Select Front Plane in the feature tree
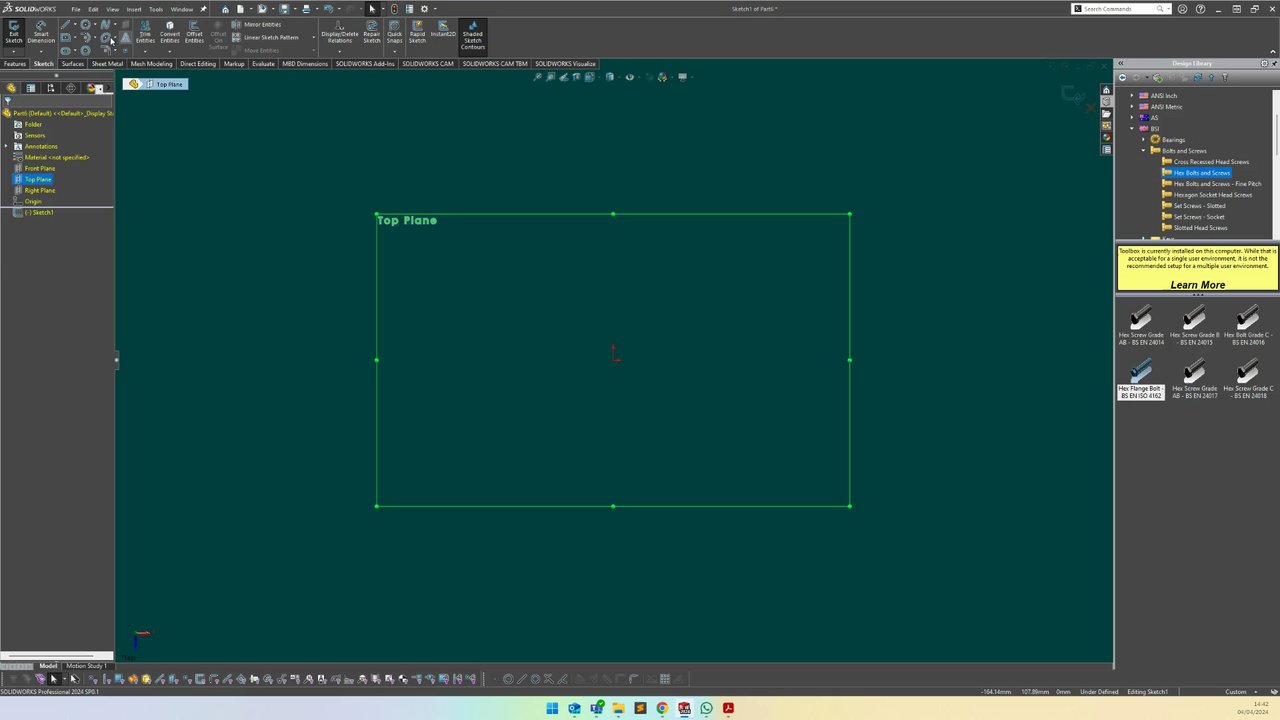 pyautogui.click(x=40, y=168)
